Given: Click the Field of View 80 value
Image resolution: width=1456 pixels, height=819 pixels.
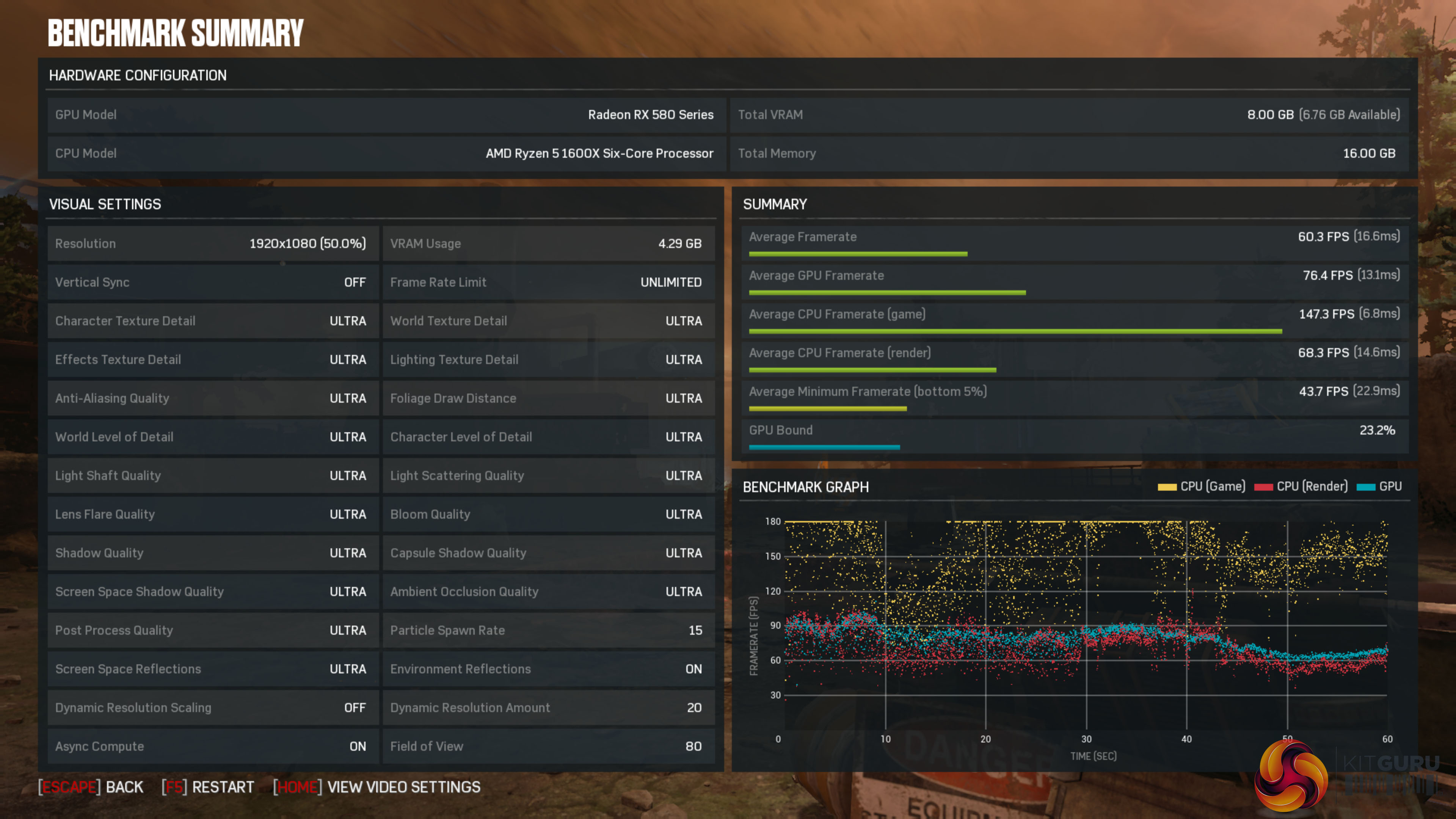Looking at the screenshot, I should (x=693, y=746).
